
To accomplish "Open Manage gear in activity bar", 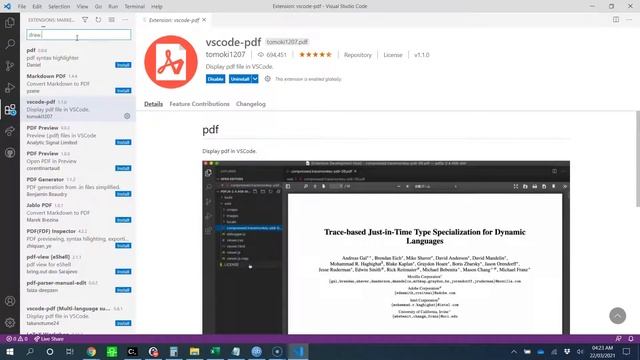I will (x=10, y=322).
